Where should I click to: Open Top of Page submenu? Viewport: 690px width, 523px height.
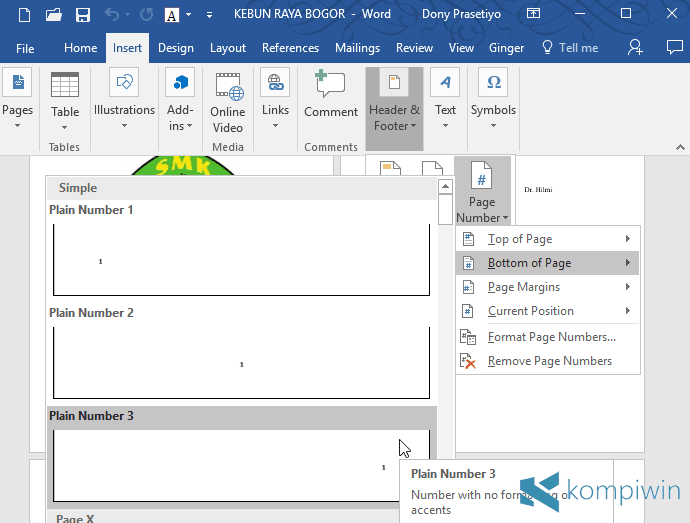[547, 239]
